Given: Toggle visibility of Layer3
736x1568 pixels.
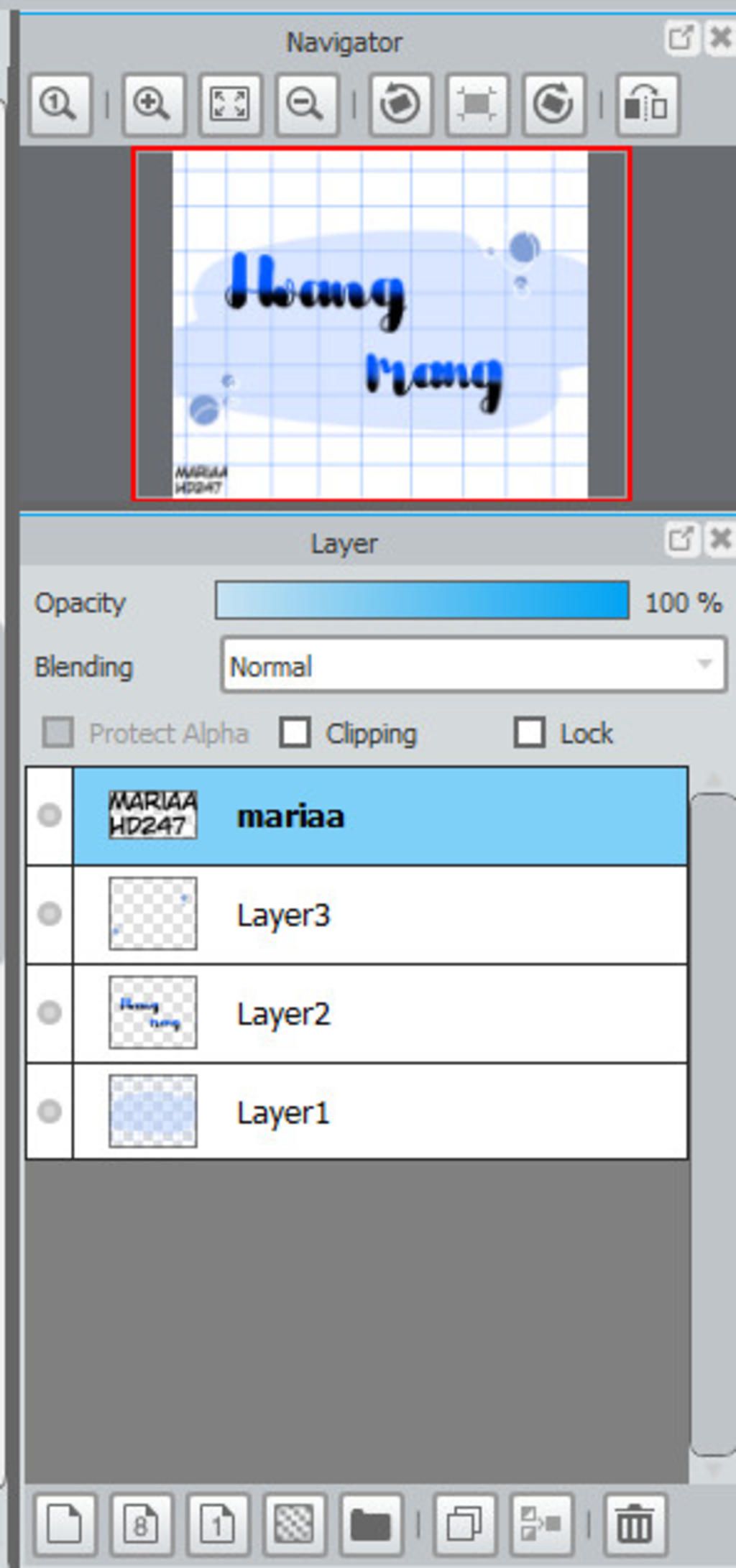Looking at the screenshot, I should (50, 914).
